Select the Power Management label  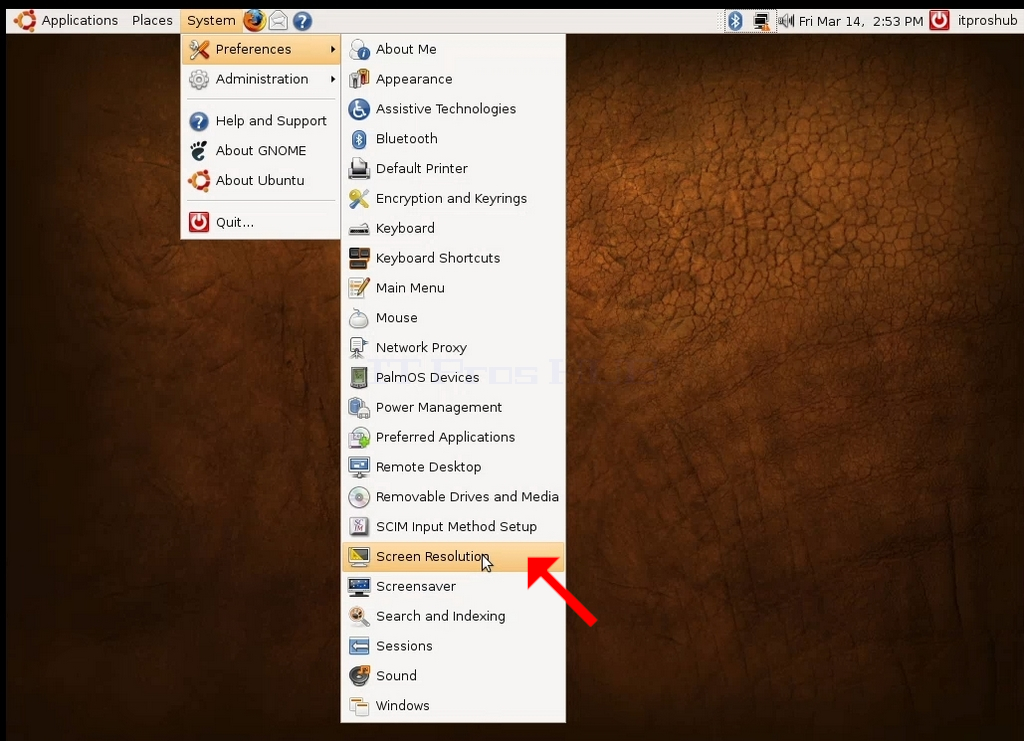pyautogui.click(x=439, y=407)
